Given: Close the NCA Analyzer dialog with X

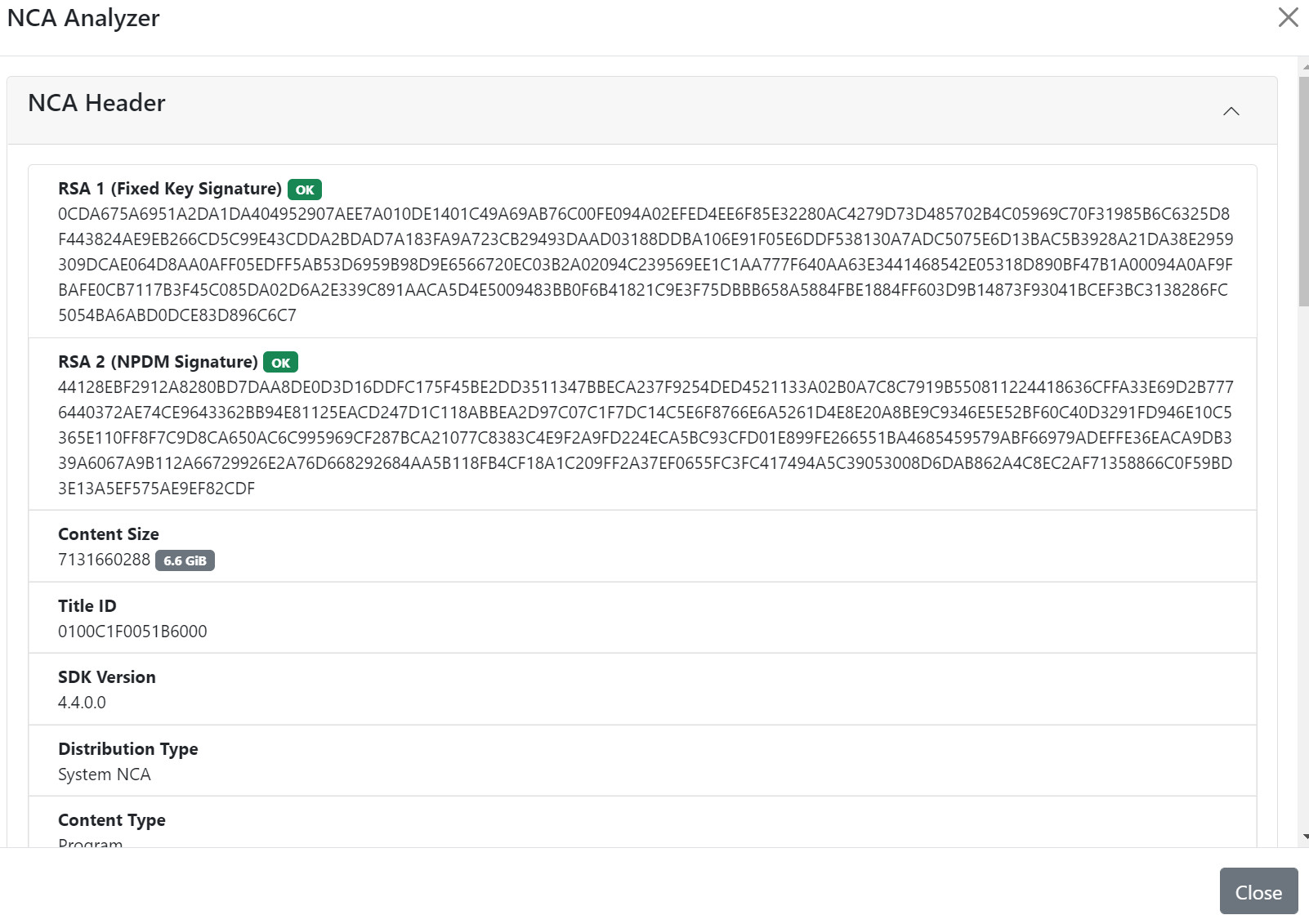Looking at the screenshot, I should [x=1288, y=17].
